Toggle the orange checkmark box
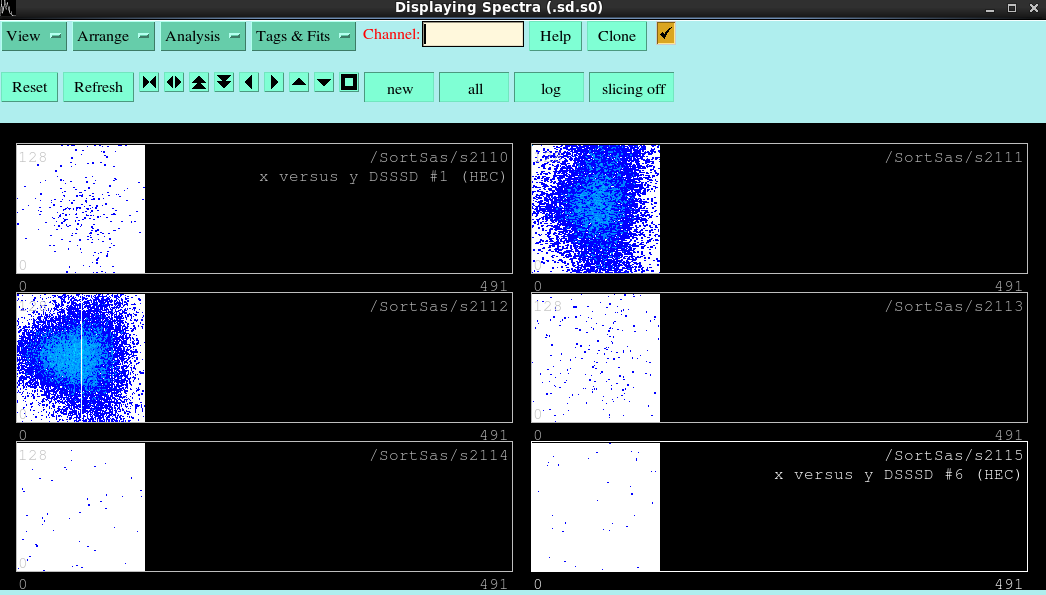1046x595 pixels. coord(666,33)
